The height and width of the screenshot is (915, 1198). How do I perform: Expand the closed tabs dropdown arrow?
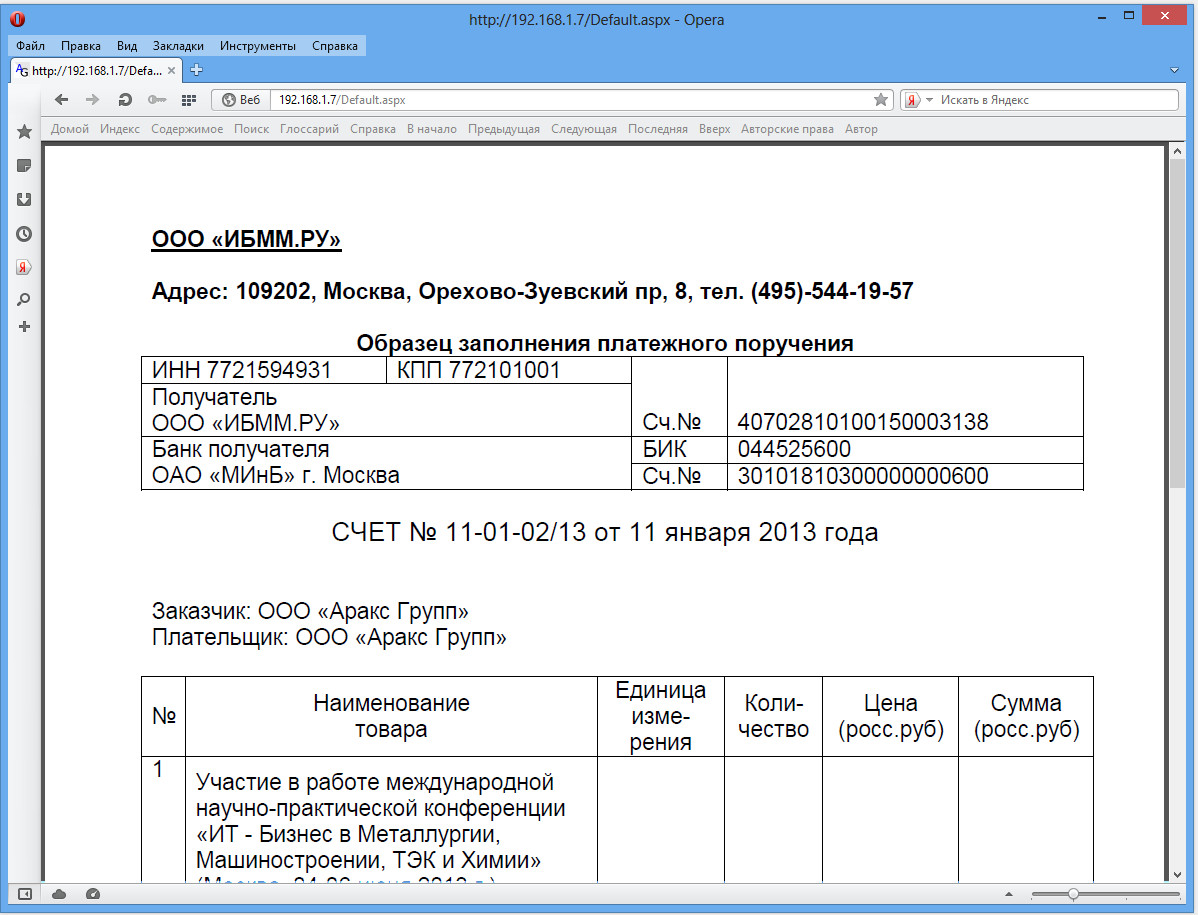[x=1174, y=70]
